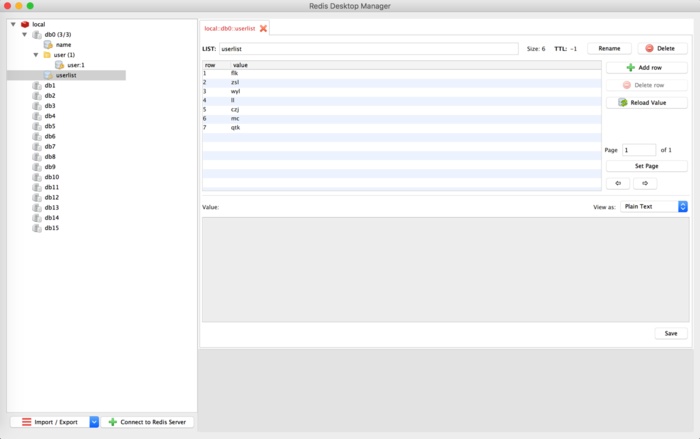Click the key icon beside user:1
This screenshot has height=439, width=700.
point(59,65)
